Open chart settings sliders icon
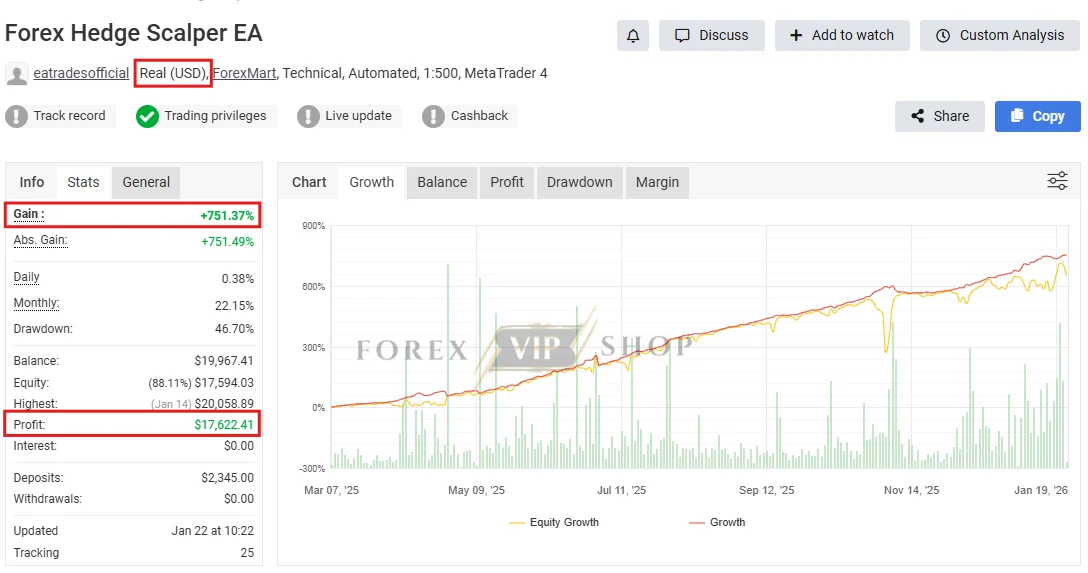Screen dimensions: 1088x573 [1057, 181]
